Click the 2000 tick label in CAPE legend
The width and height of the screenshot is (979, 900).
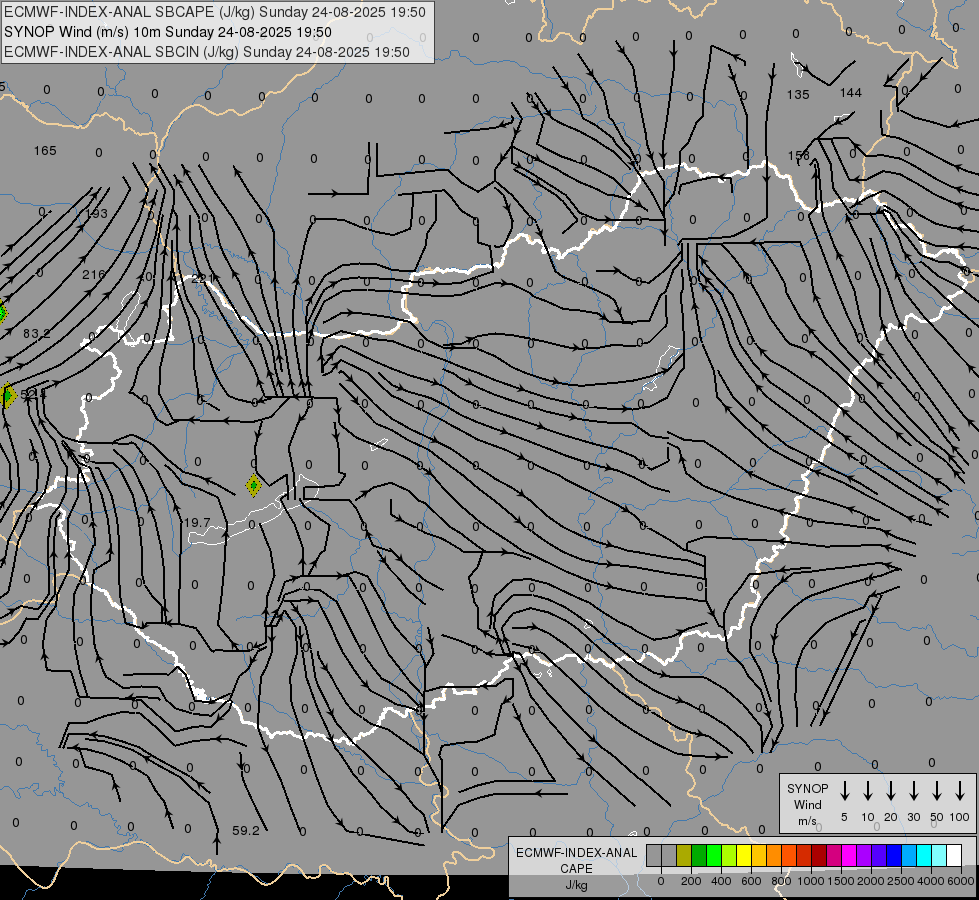tap(870, 881)
